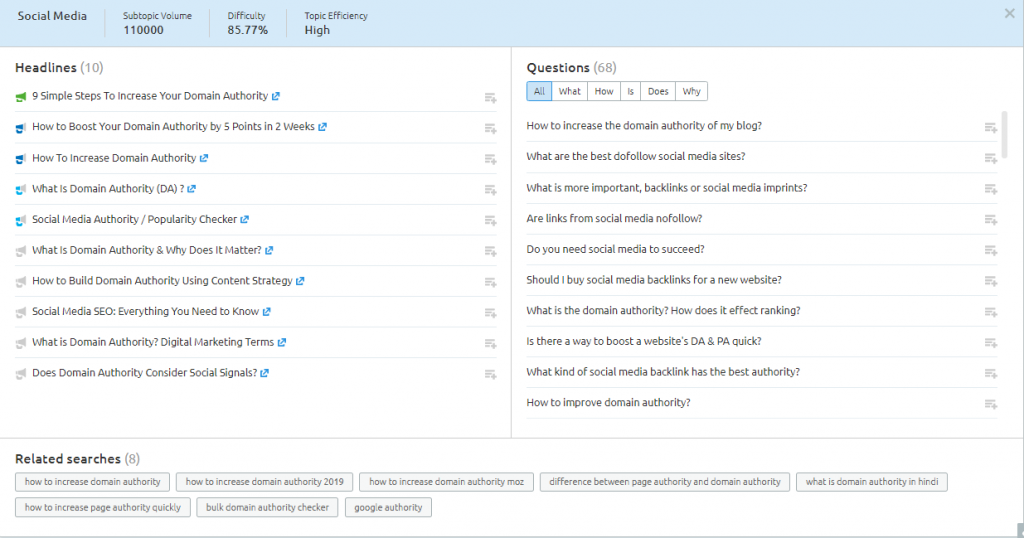Add 'Digital Marketing Terms' headline to favorites
Viewport: 1024px width, 538px height.
(x=490, y=343)
